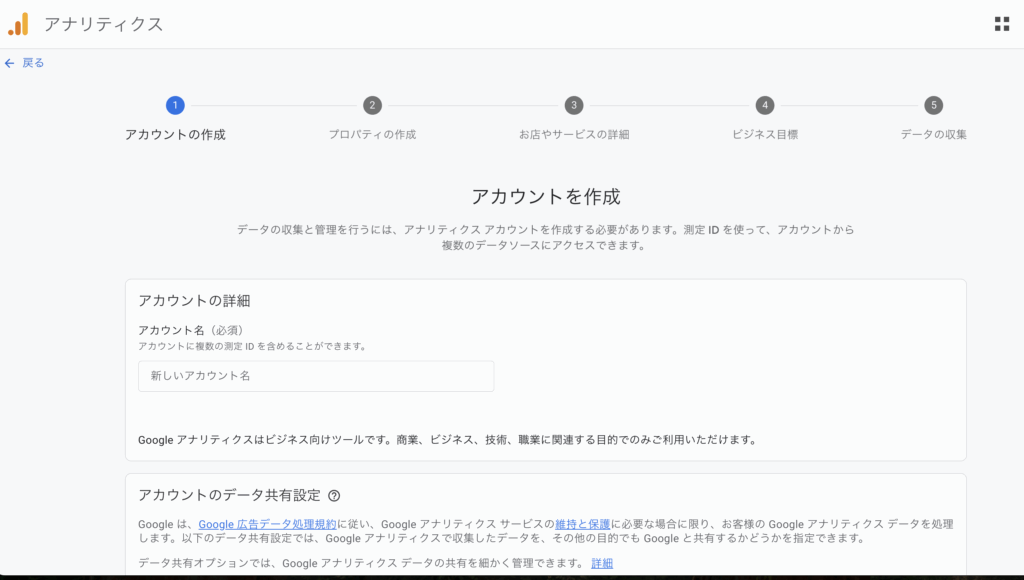Select the step 5 circle indicator
The width and height of the screenshot is (1024, 580).
[x=933, y=105]
